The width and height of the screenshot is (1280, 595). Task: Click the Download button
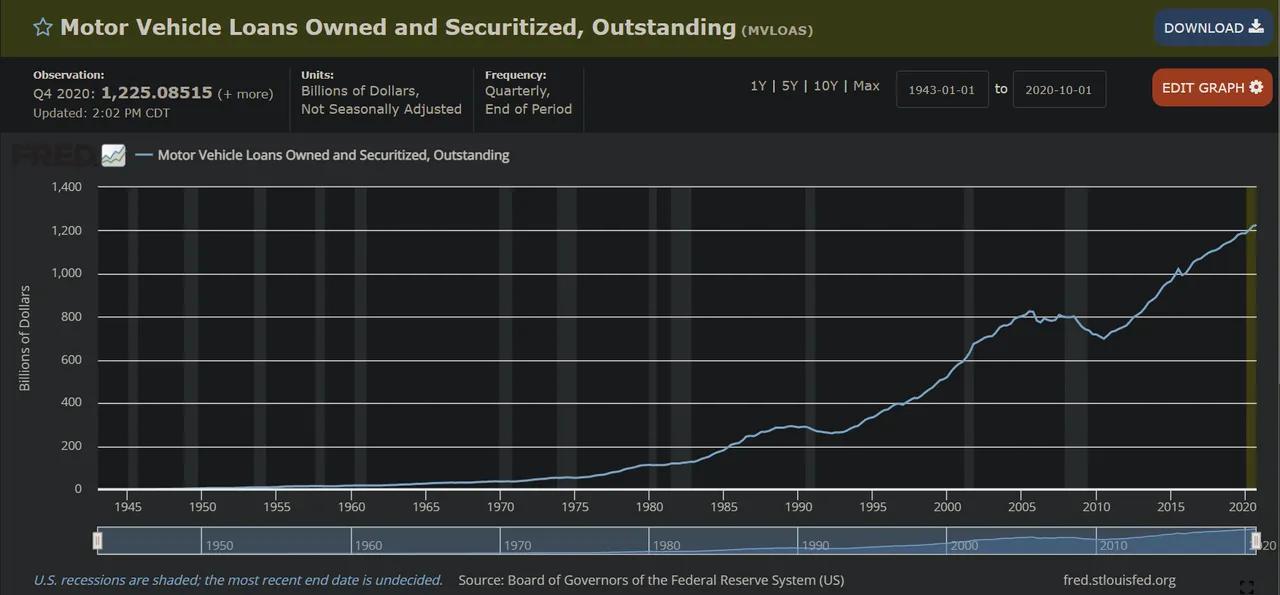(1214, 28)
